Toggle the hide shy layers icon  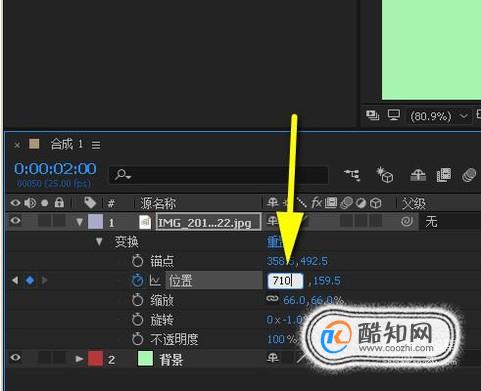(418, 175)
